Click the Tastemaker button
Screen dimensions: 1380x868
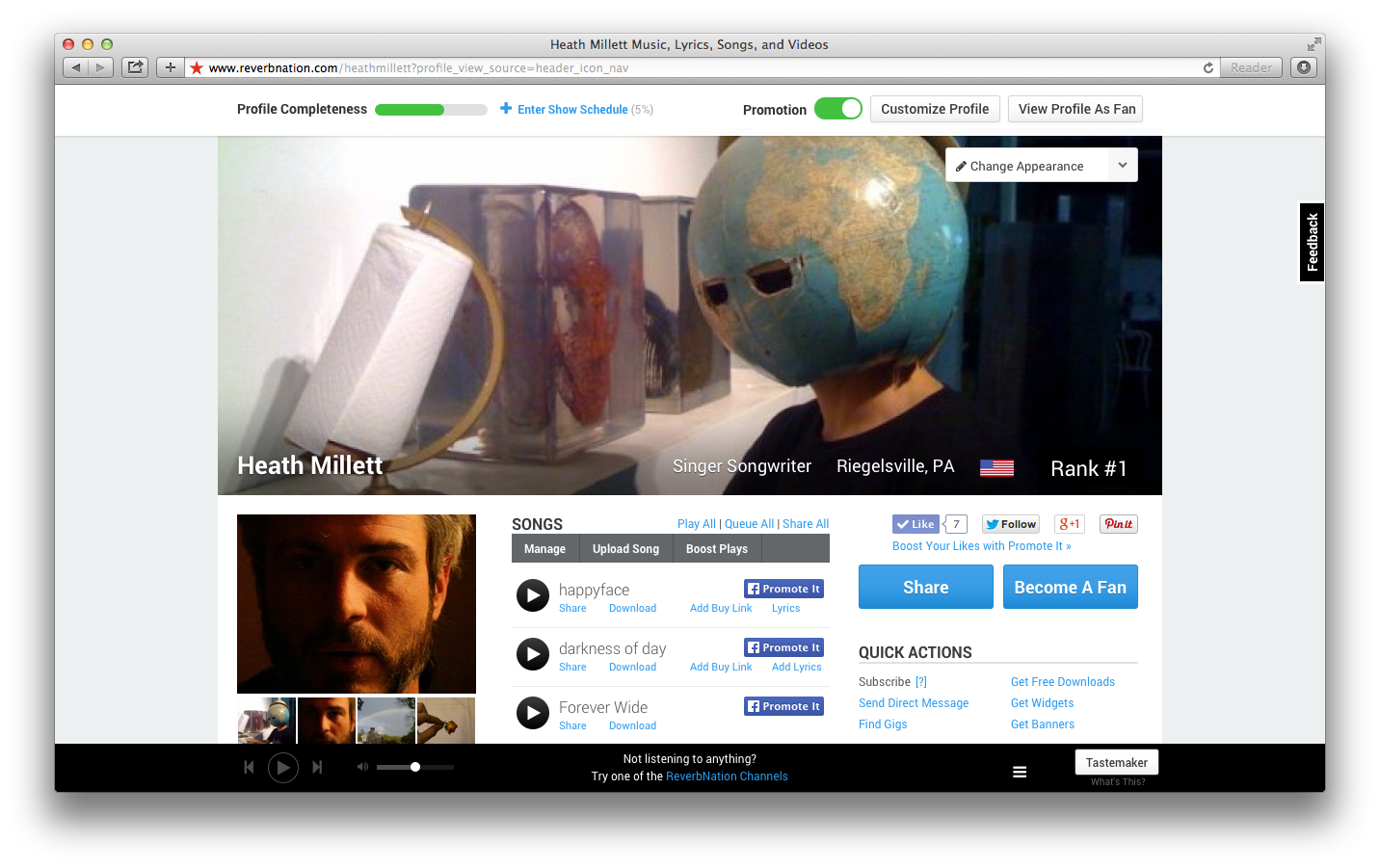[x=1117, y=762]
